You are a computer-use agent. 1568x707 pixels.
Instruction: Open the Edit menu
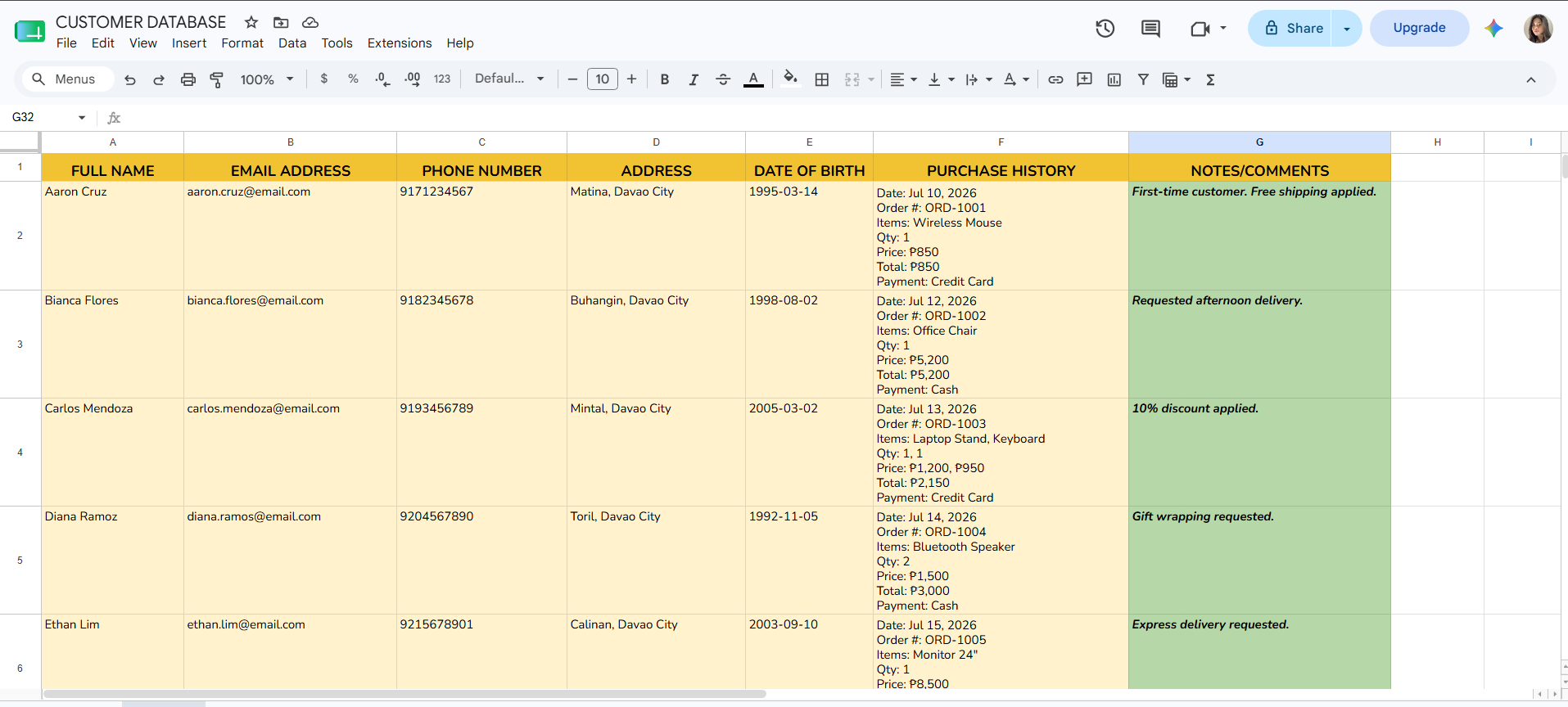click(103, 43)
